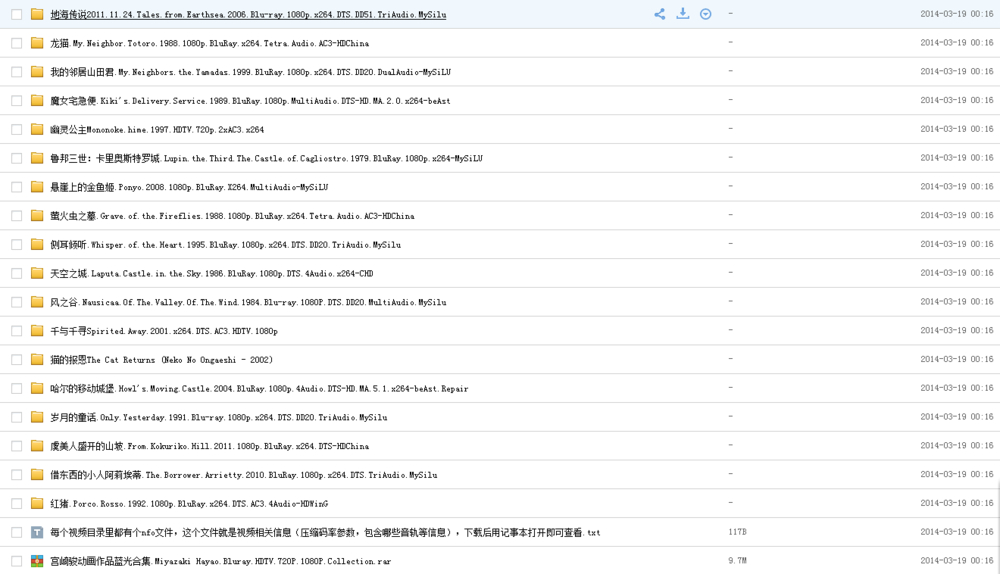Tick the Ponyo 2008 row checkbox

(17, 186)
